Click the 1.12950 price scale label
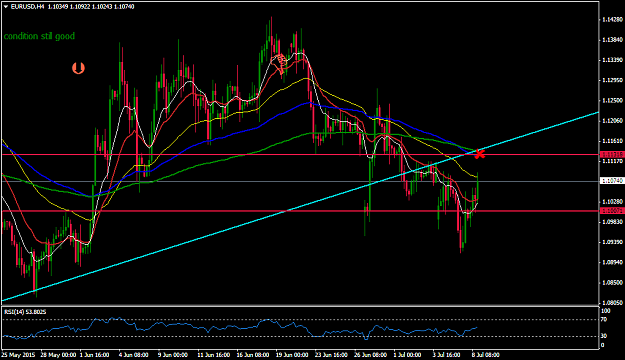 (x=613, y=80)
